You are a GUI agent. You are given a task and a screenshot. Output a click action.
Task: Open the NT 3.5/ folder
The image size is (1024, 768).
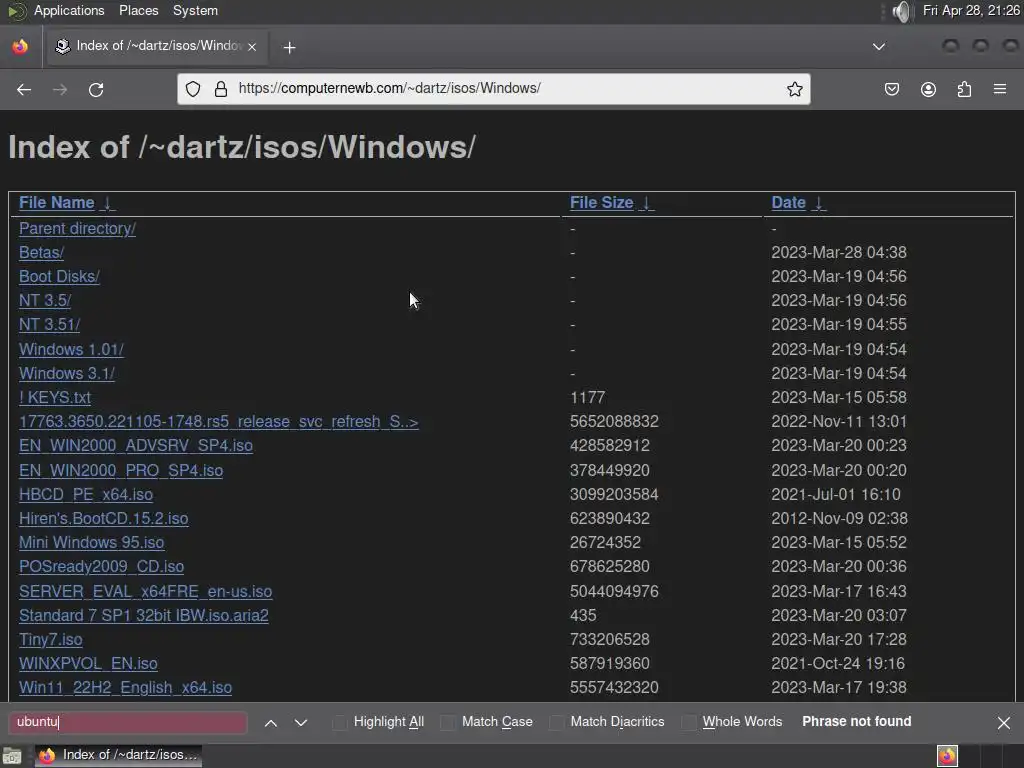point(45,300)
